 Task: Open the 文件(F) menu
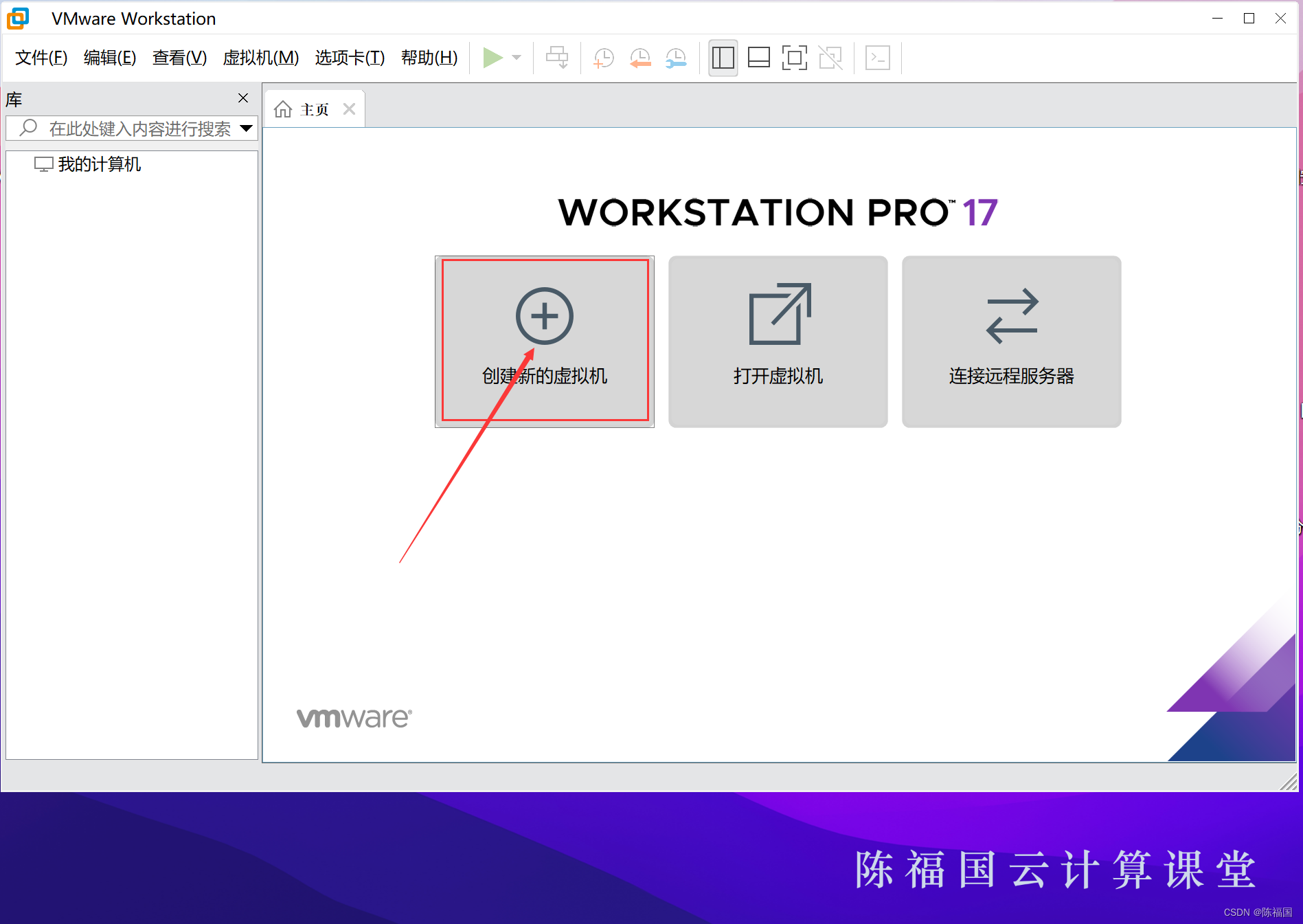pos(41,58)
